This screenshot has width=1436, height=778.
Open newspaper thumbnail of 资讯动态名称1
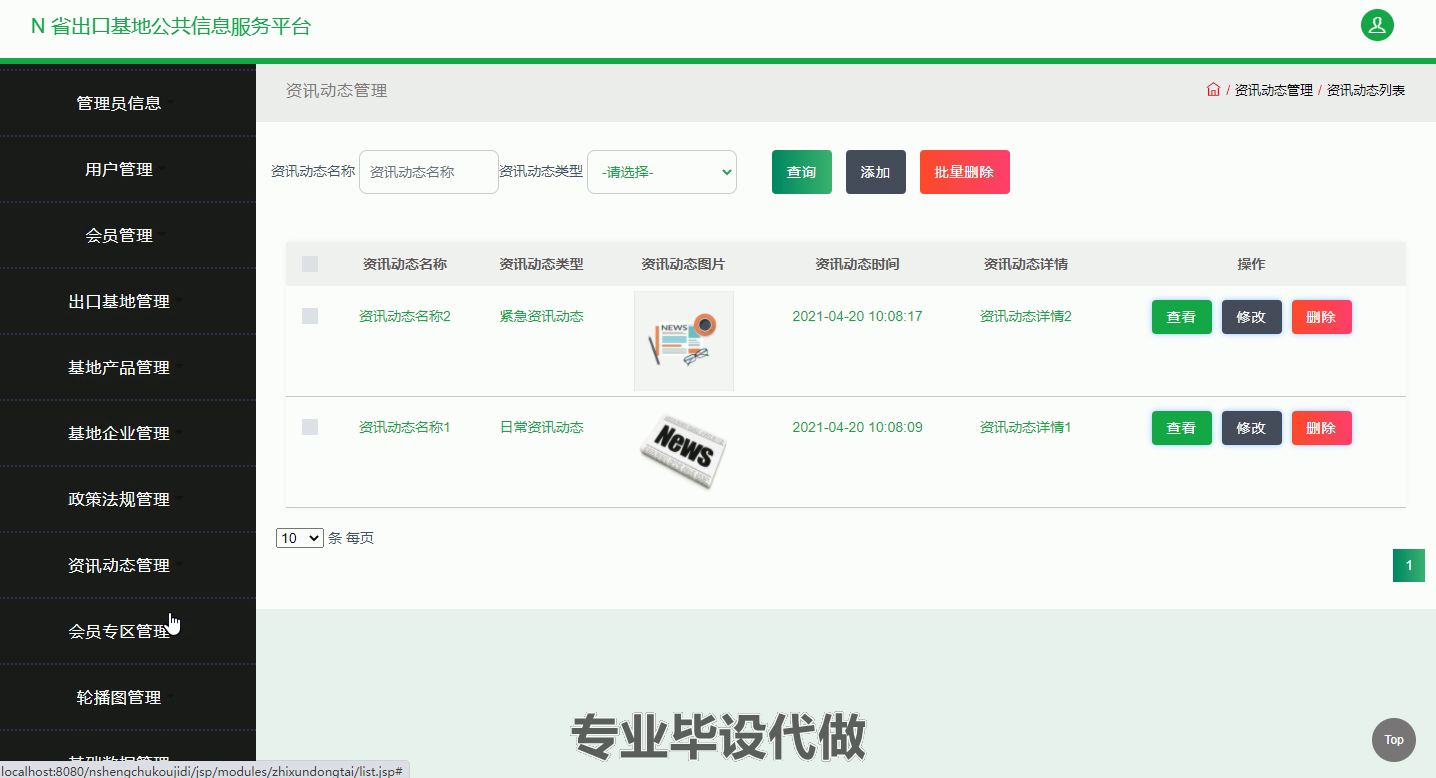point(684,452)
